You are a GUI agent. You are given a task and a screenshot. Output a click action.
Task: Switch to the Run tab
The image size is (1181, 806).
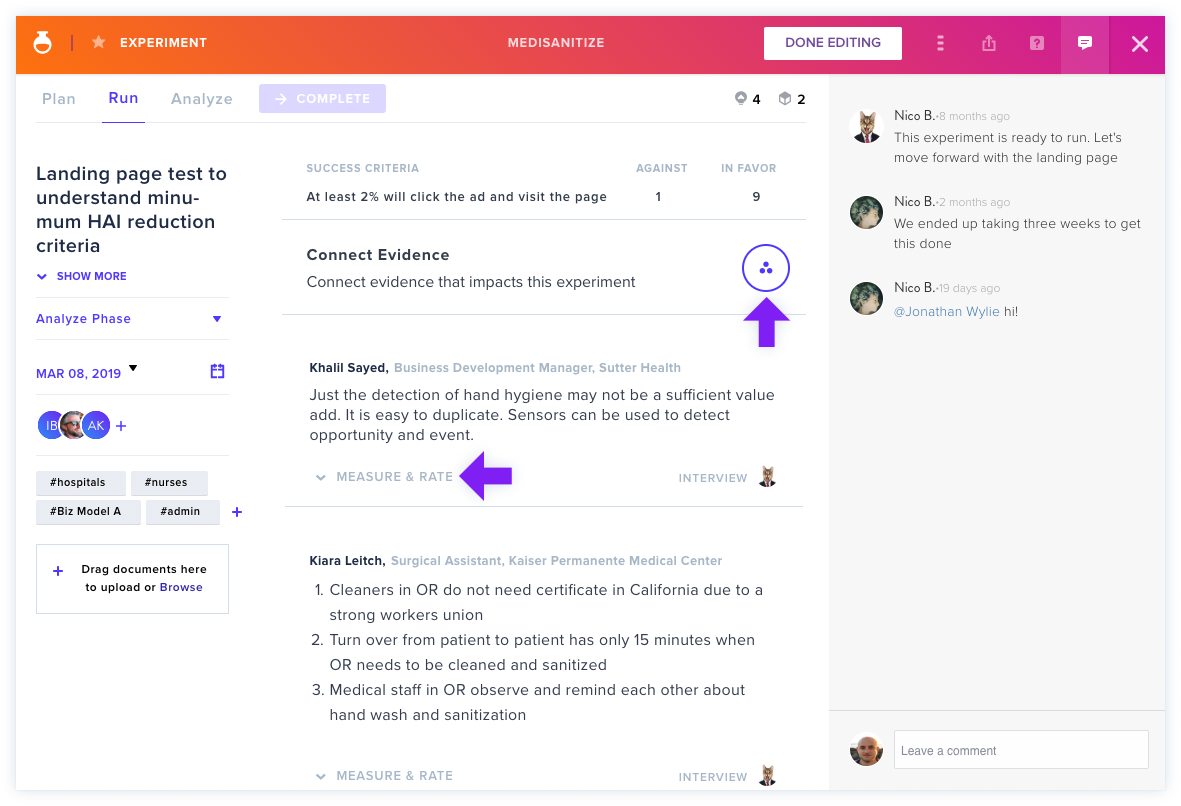click(124, 98)
